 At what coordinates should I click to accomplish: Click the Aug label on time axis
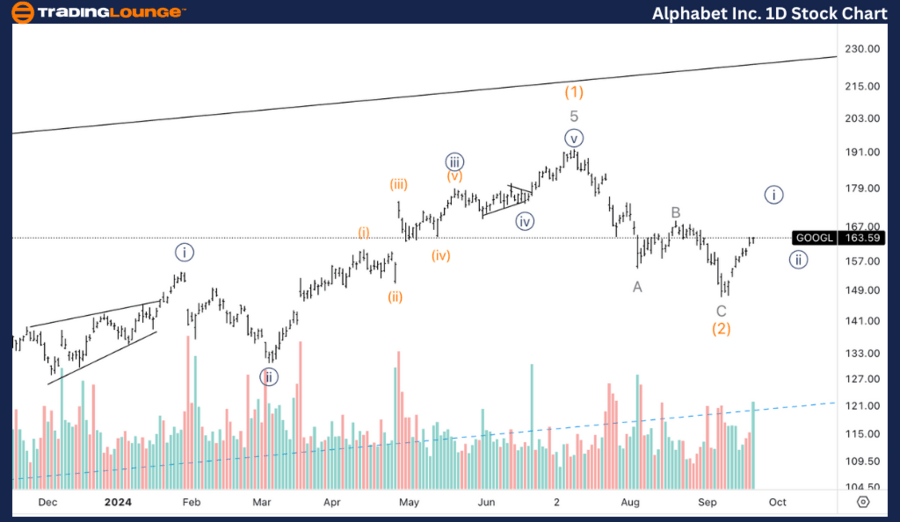[x=629, y=502]
